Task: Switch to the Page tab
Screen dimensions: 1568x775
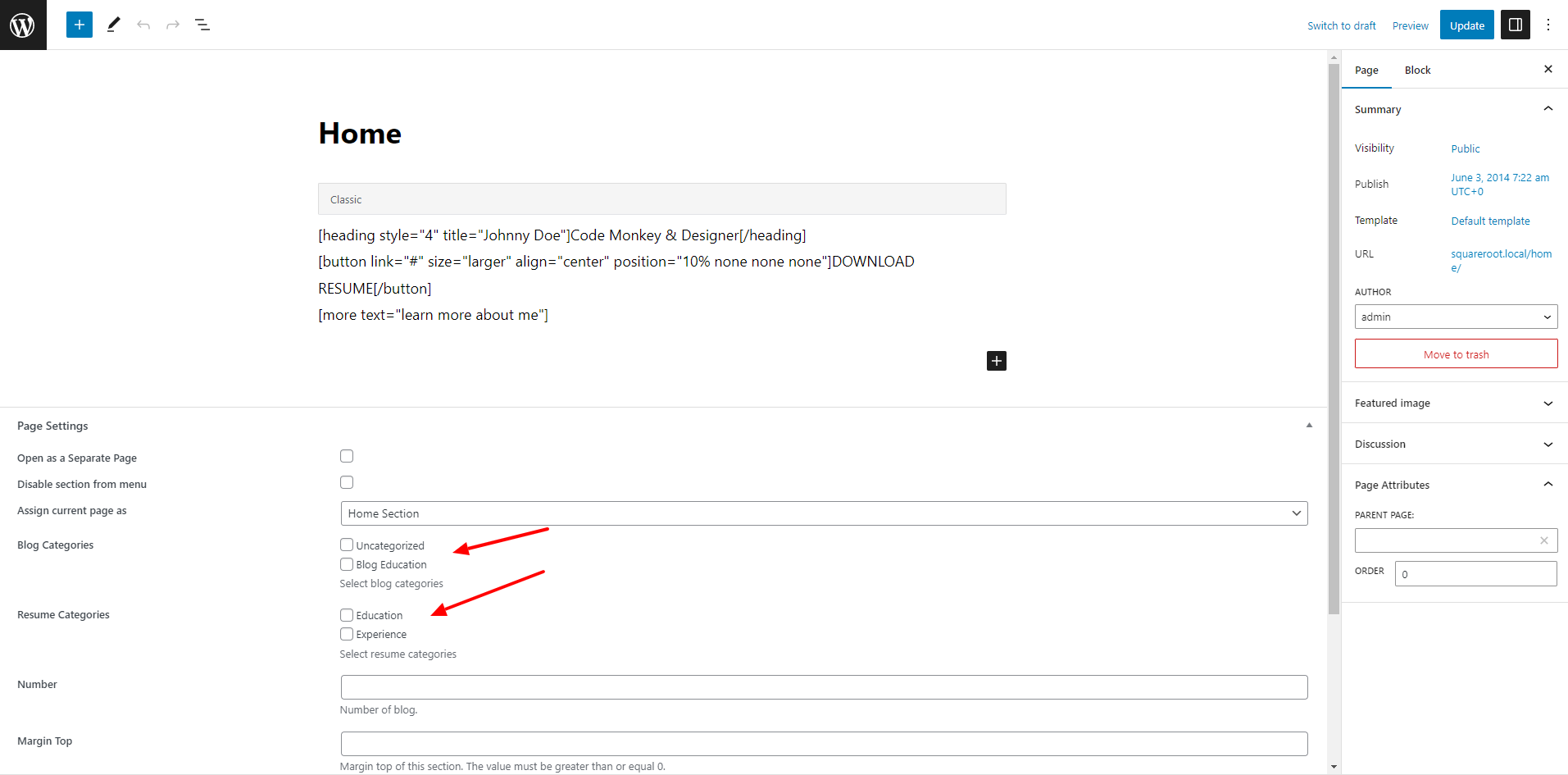Action: coord(1366,70)
